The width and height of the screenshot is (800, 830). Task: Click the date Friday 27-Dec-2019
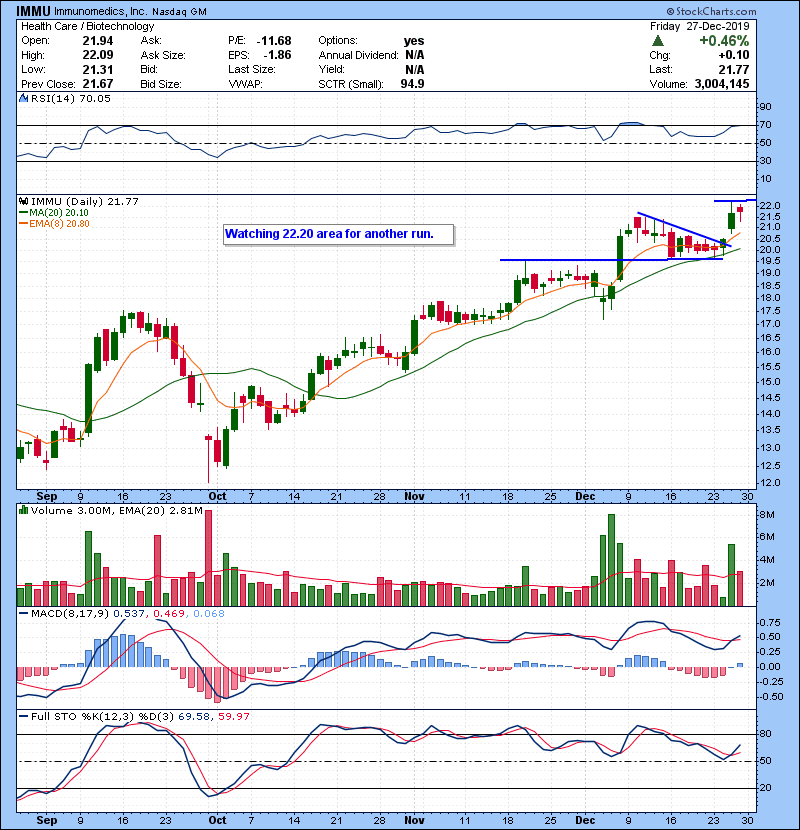point(699,26)
